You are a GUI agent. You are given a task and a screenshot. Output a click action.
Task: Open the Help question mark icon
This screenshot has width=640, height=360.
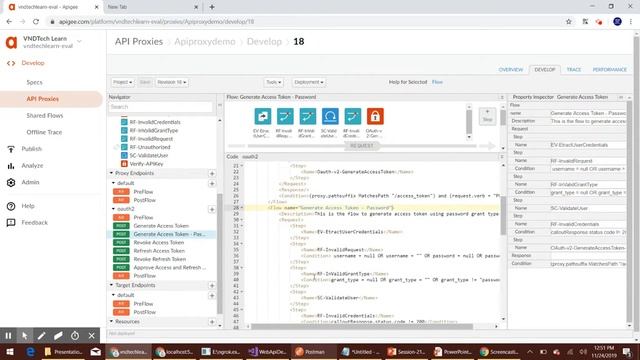[x=11, y=206]
